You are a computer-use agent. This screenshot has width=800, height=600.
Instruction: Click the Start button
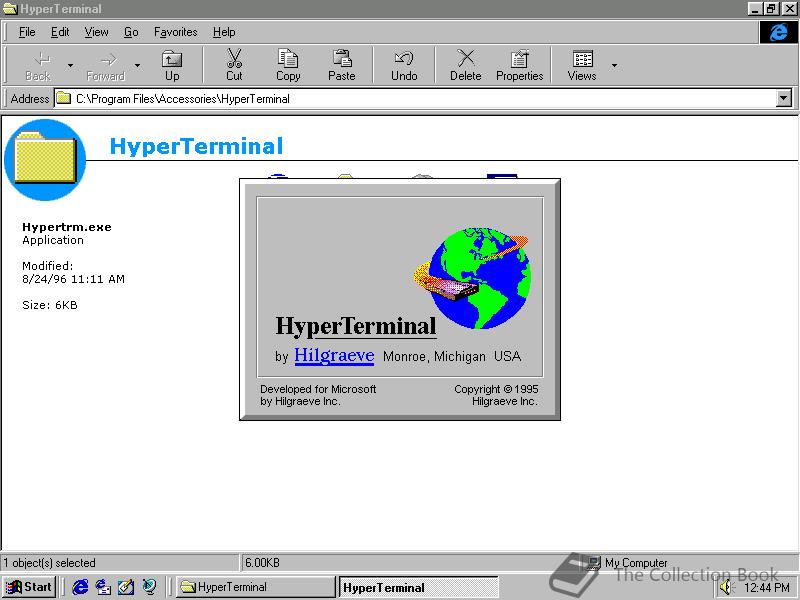pos(29,587)
